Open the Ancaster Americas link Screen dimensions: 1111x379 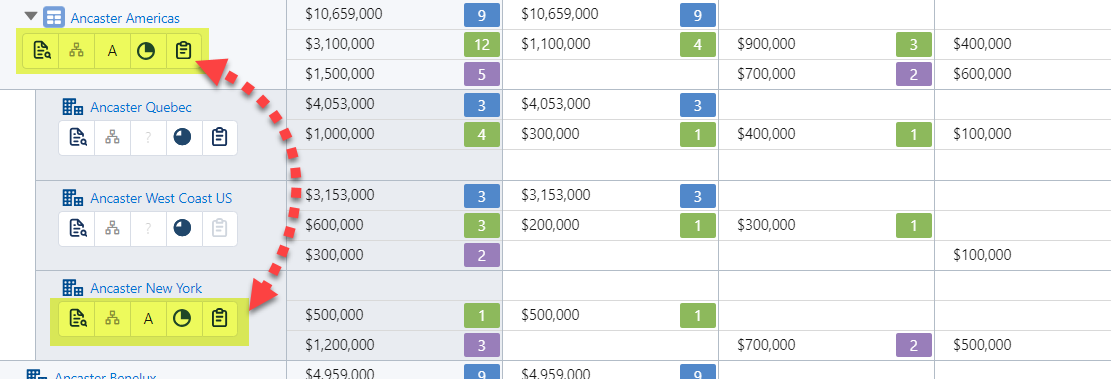pyautogui.click(x=125, y=18)
